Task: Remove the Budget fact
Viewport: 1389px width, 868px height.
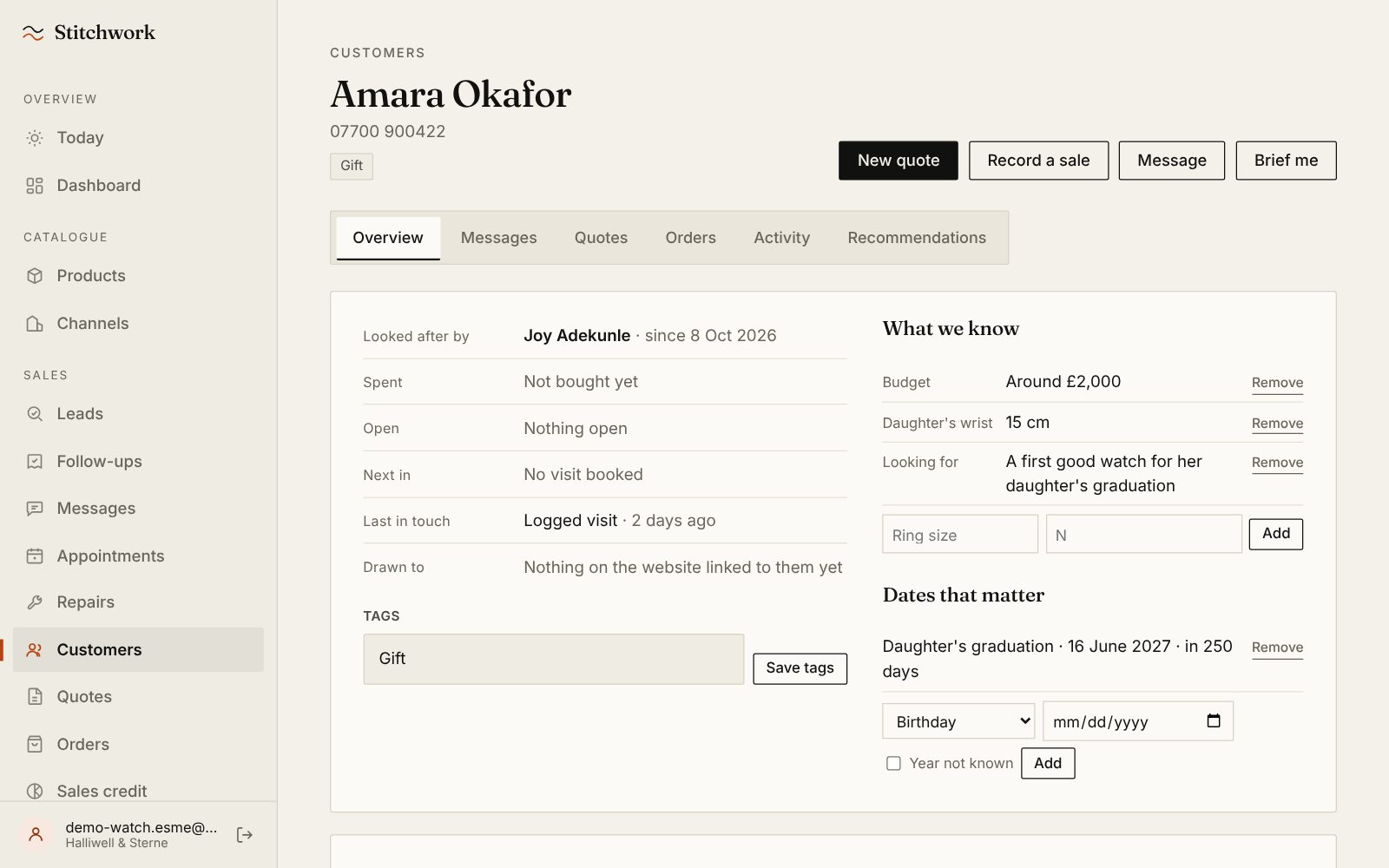Action: point(1277,383)
